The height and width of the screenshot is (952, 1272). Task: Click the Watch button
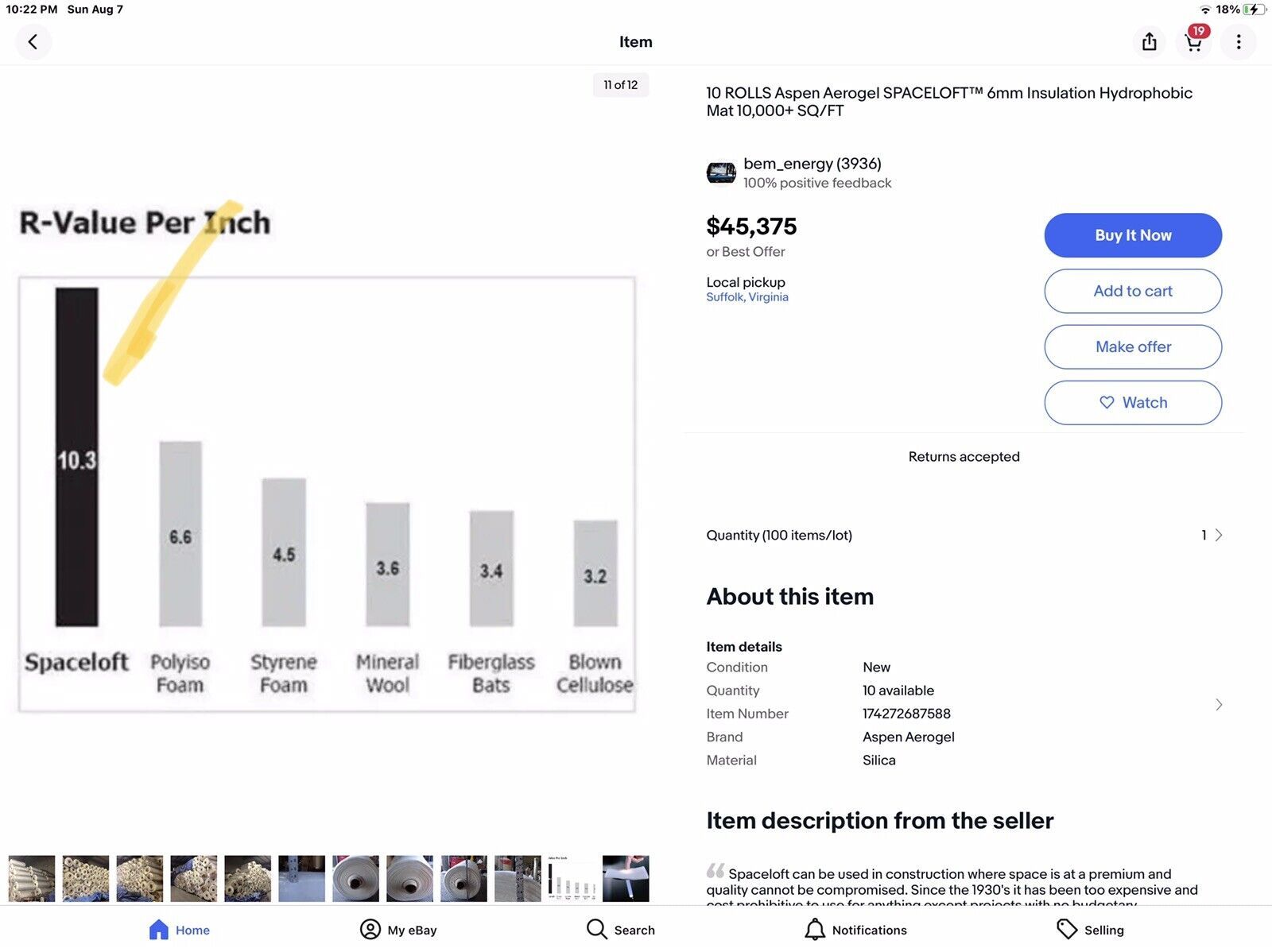(x=1133, y=402)
